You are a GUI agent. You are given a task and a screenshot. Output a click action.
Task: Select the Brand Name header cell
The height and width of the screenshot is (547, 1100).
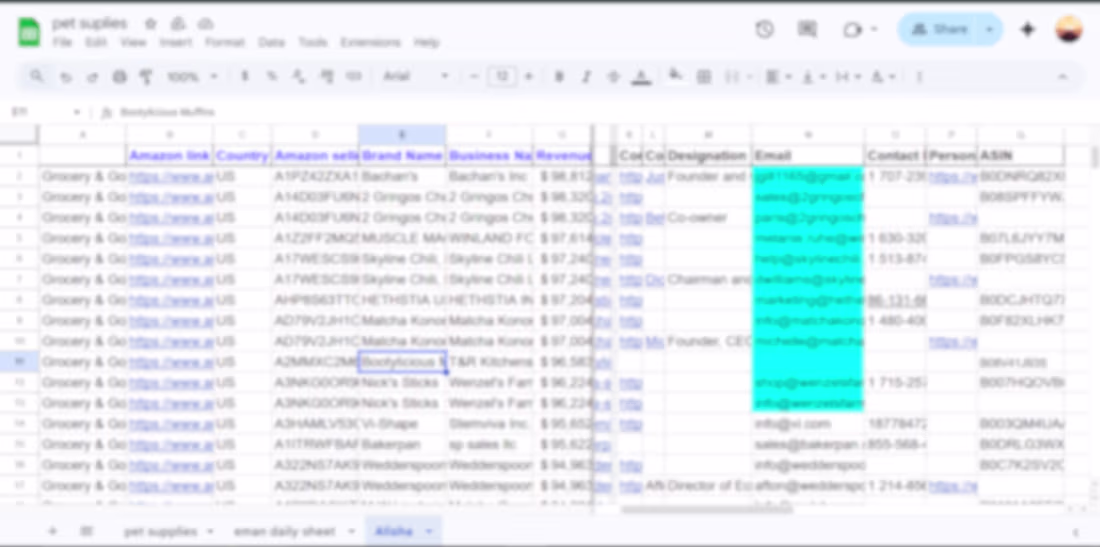click(402, 156)
